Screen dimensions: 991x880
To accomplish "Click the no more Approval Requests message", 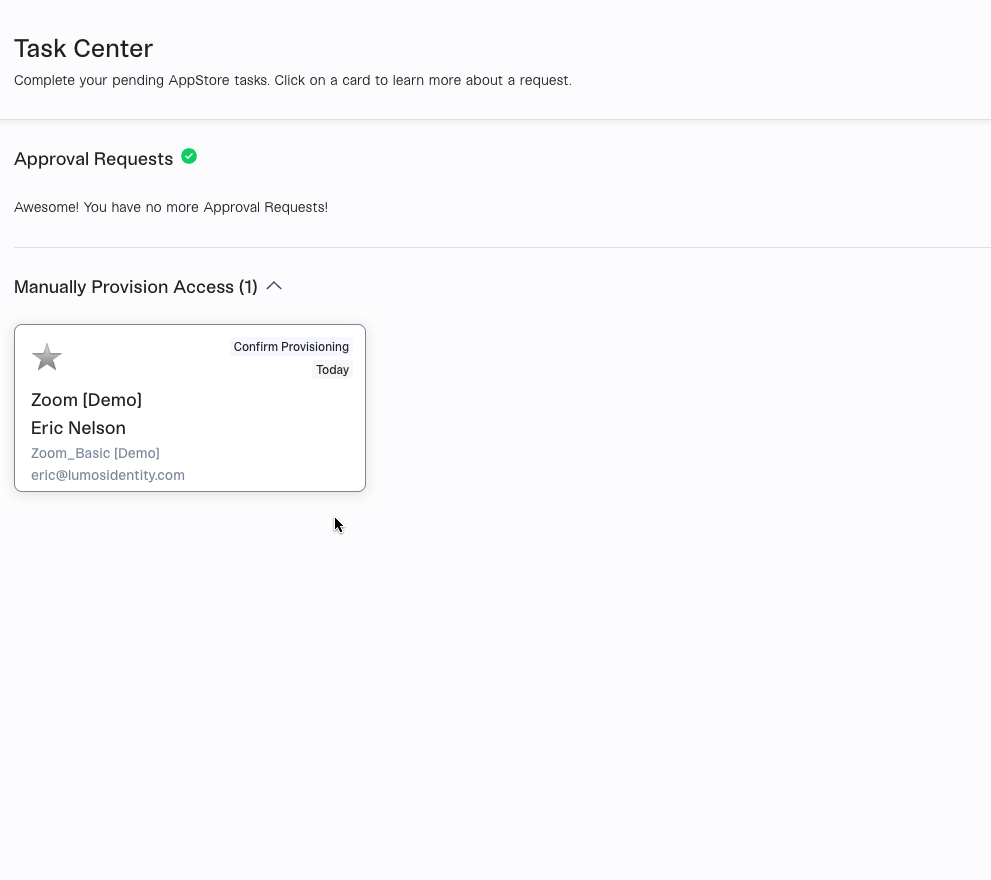I will (x=171, y=207).
